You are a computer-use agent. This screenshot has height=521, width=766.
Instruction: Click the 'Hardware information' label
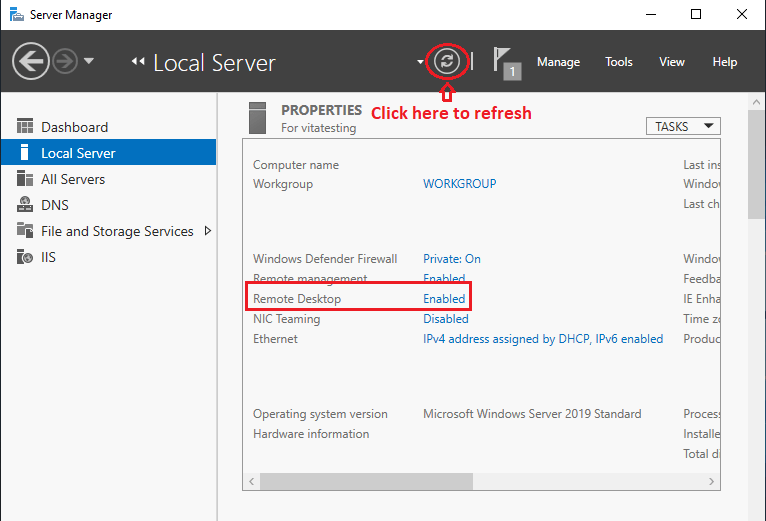pos(311,434)
